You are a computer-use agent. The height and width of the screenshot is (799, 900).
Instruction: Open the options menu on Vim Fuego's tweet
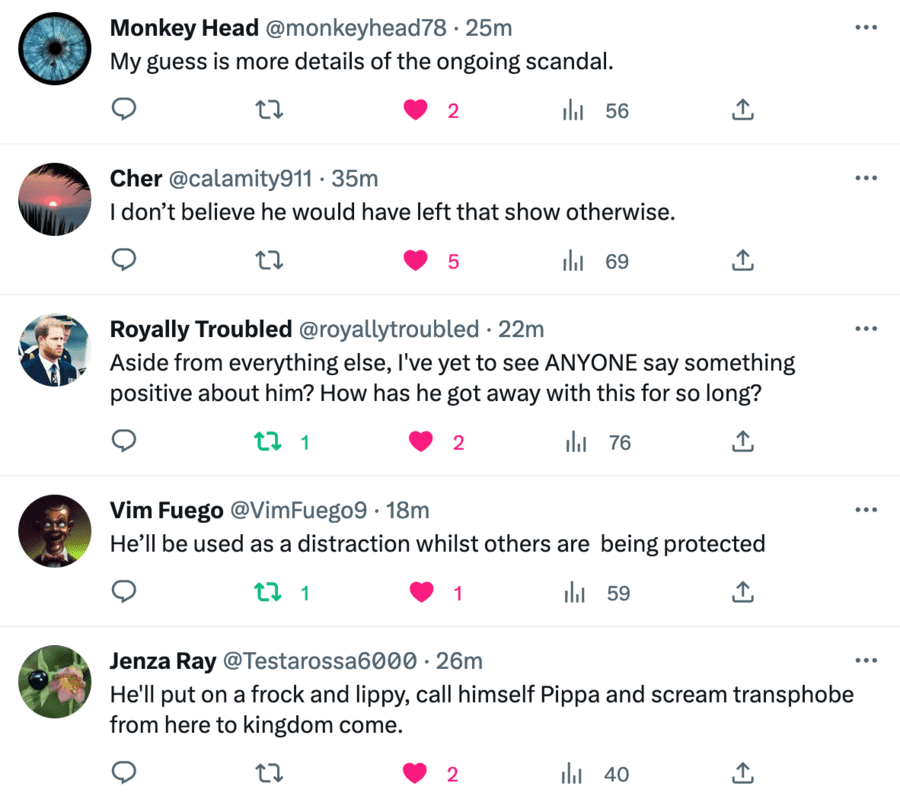pos(865,509)
